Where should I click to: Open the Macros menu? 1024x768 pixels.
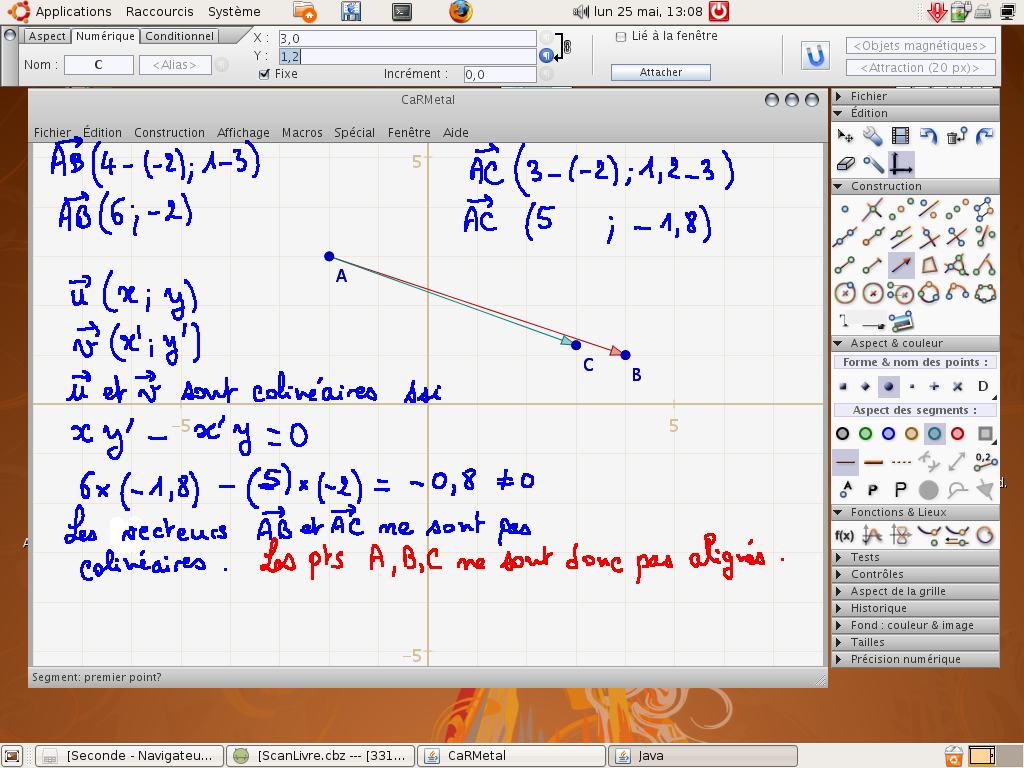(x=302, y=132)
